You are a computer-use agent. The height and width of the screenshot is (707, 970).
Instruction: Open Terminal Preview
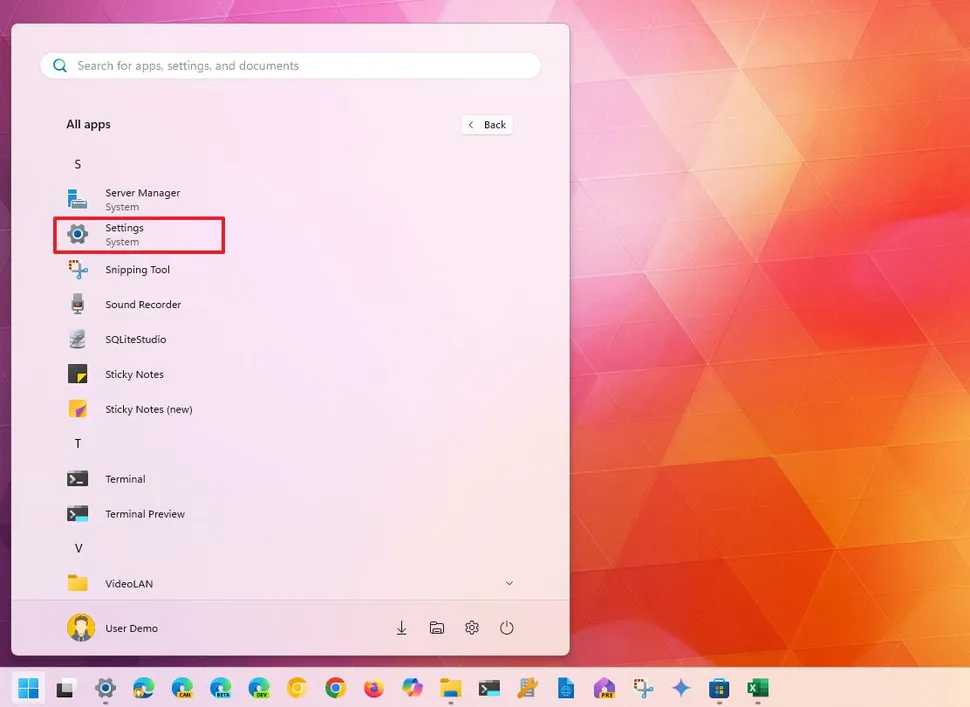[x=144, y=513]
